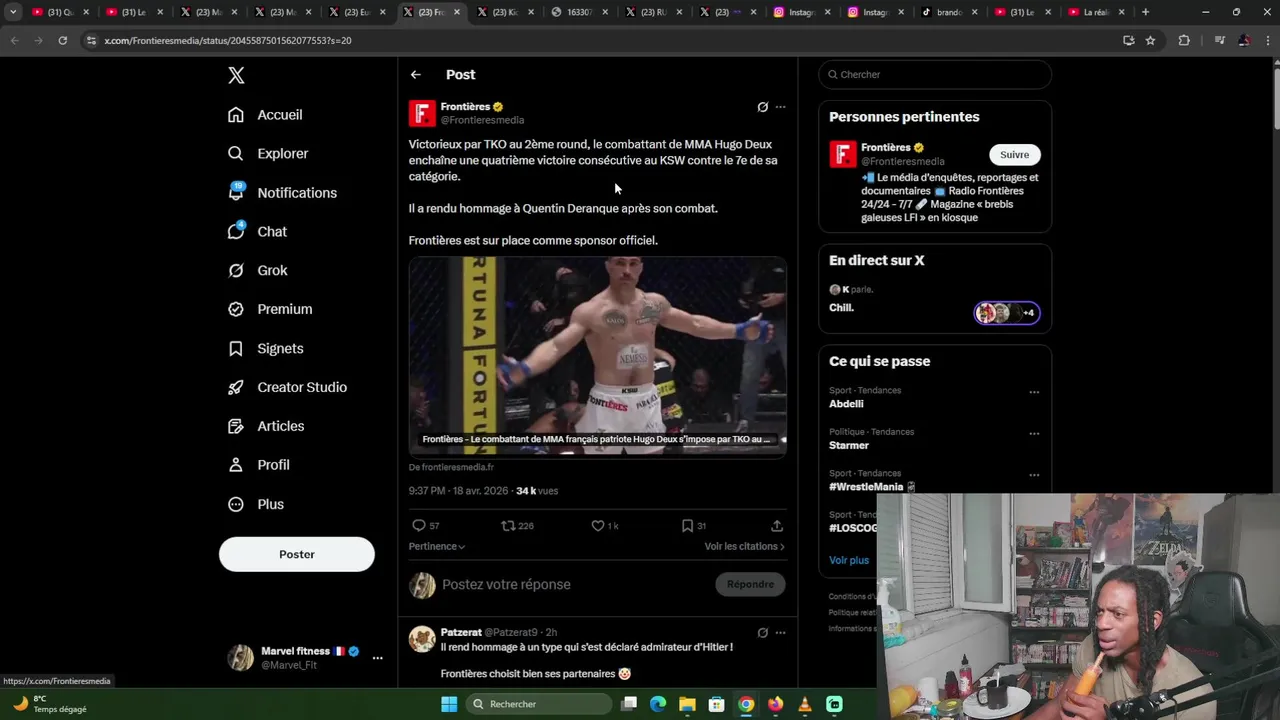Screen dimensions: 1280x720
Task: Open Notifications bell icon
Action: [236, 192]
